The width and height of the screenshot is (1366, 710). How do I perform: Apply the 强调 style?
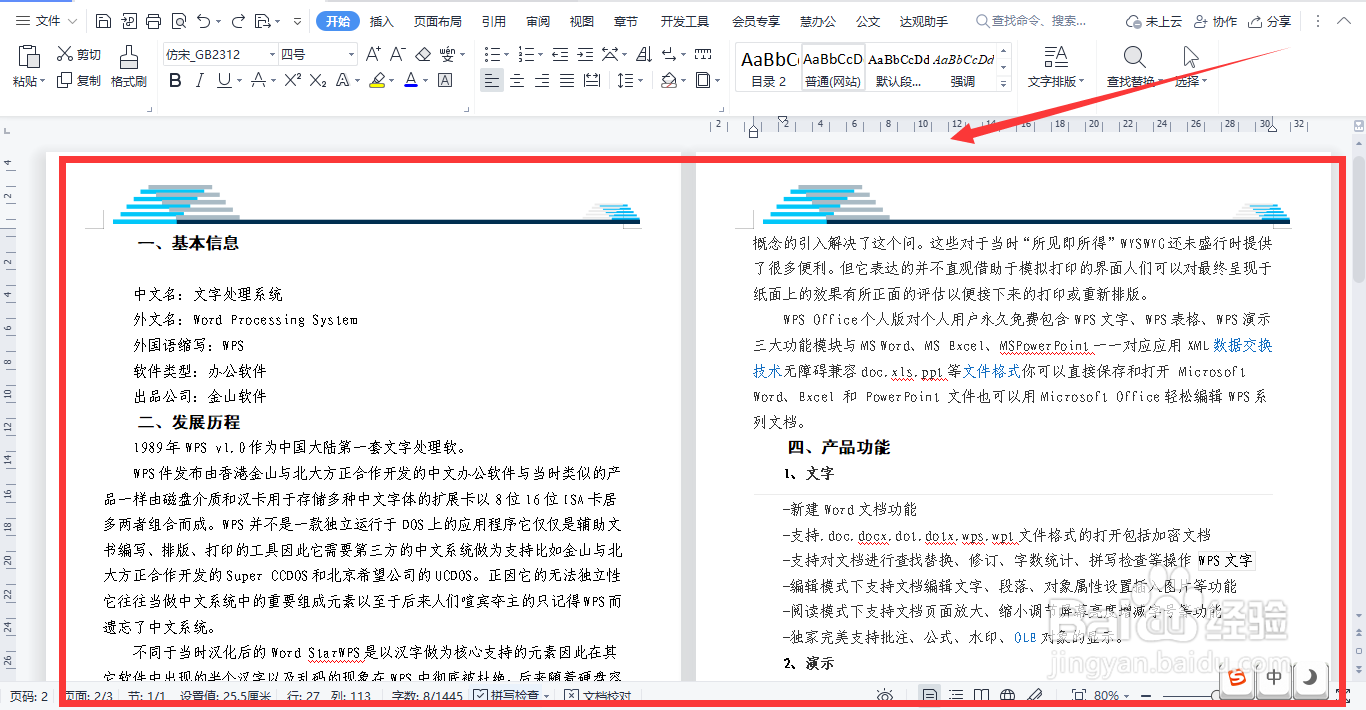tap(964, 67)
